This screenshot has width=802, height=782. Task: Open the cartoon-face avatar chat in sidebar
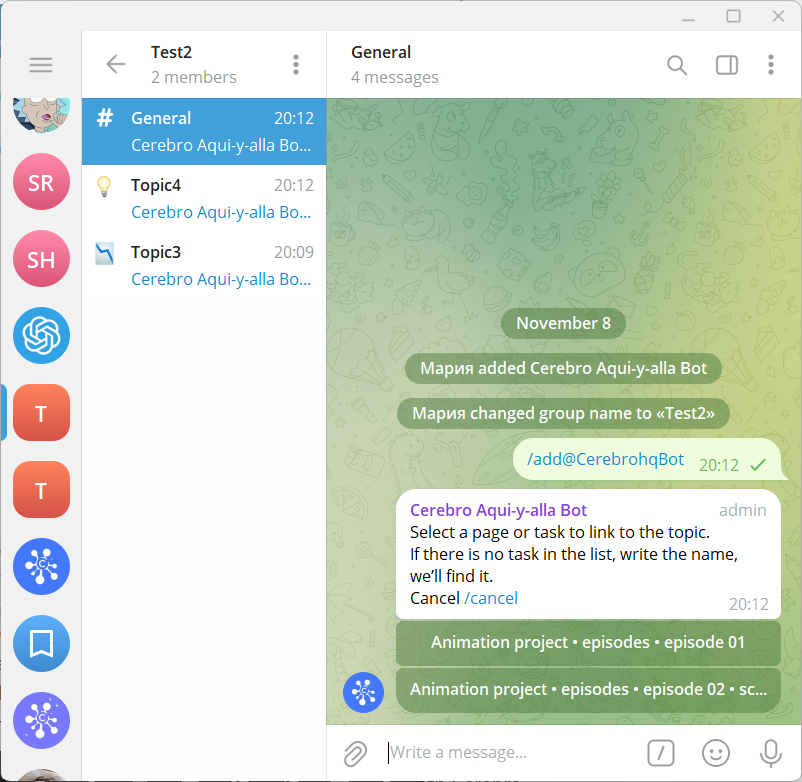tap(41, 115)
